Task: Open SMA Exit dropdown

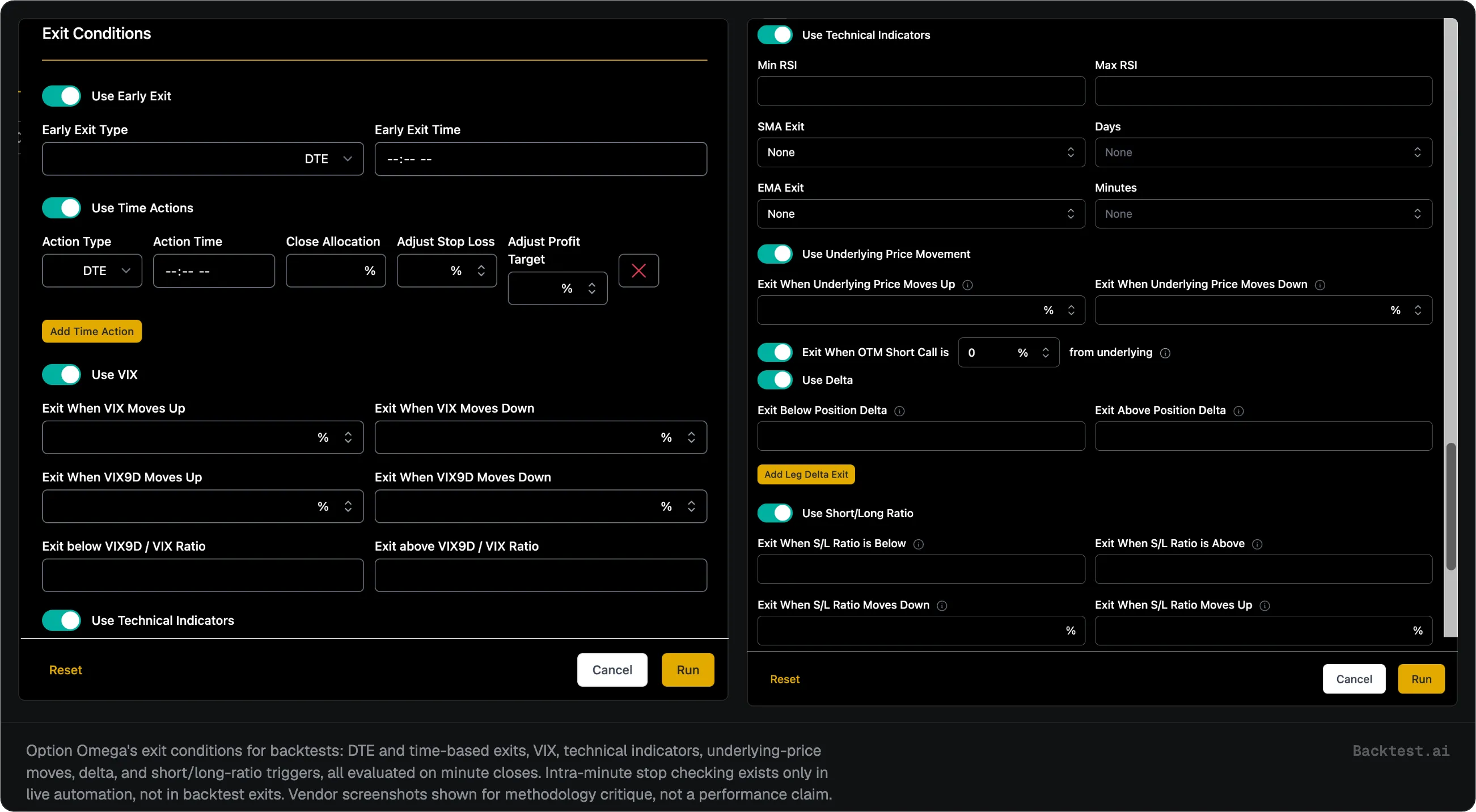Action: 921,153
